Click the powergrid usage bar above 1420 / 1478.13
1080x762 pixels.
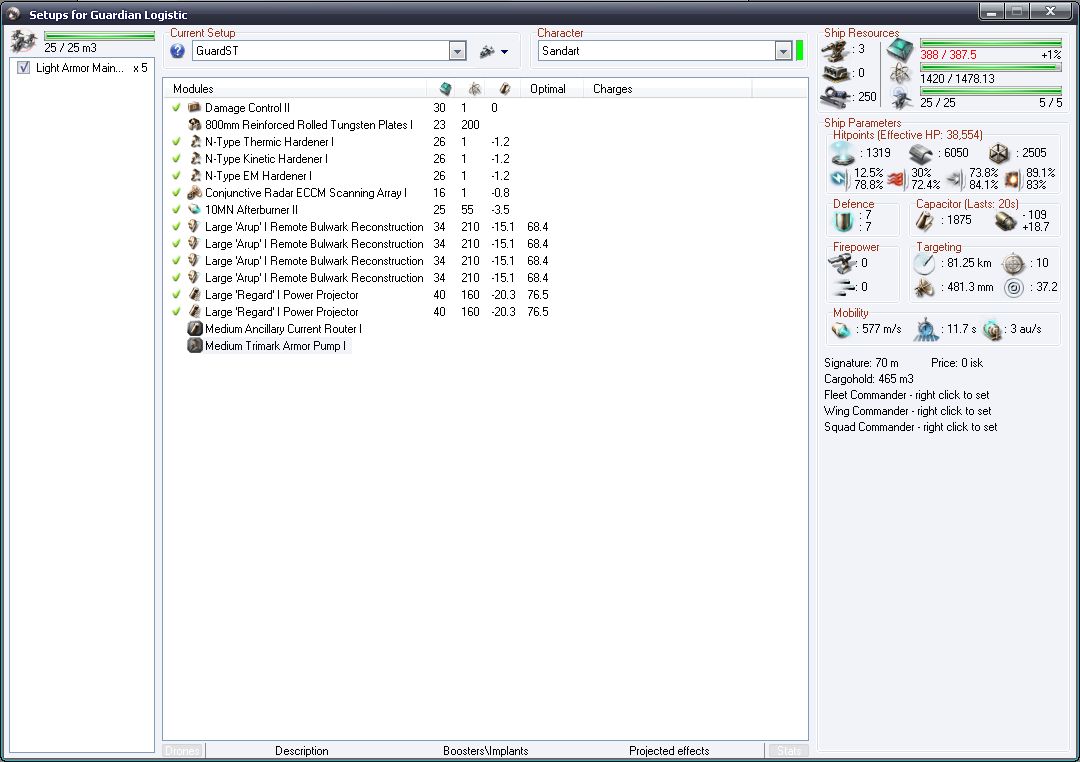pyautogui.click(x=991, y=68)
